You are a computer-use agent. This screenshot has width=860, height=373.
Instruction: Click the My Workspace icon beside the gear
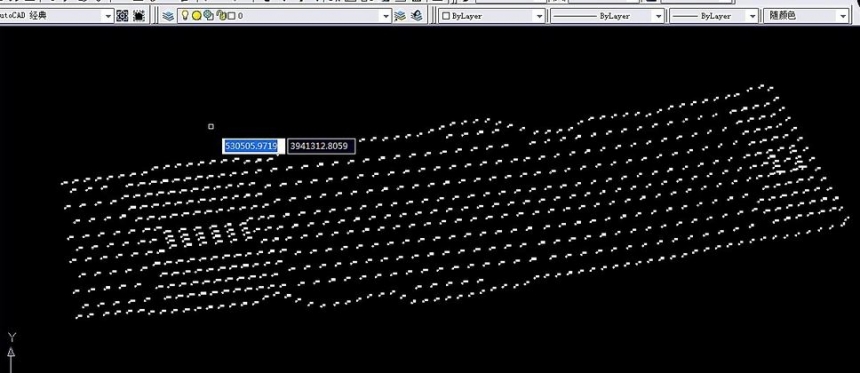pos(139,16)
